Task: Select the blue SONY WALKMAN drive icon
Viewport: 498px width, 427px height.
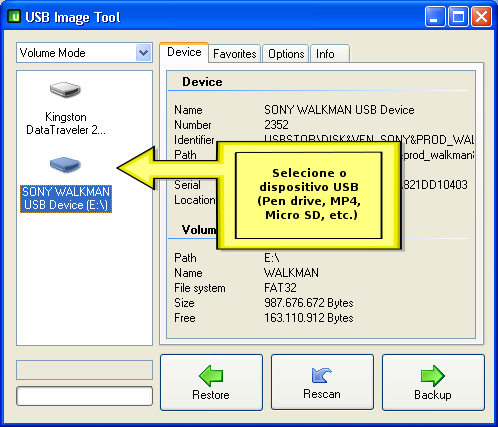Action: click(65, 165)
